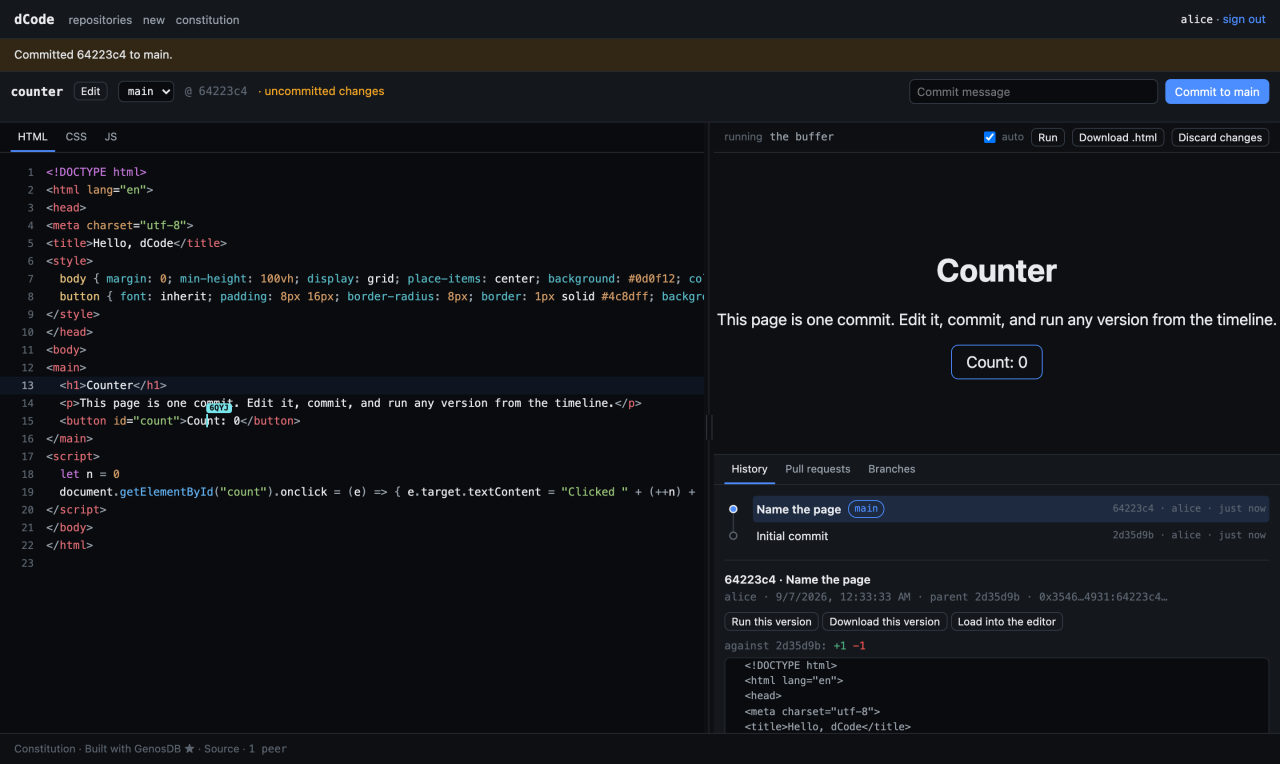Viewport: 1280px width, 764px height.
Task: Open the main branch dropdown
Action: 146,91
